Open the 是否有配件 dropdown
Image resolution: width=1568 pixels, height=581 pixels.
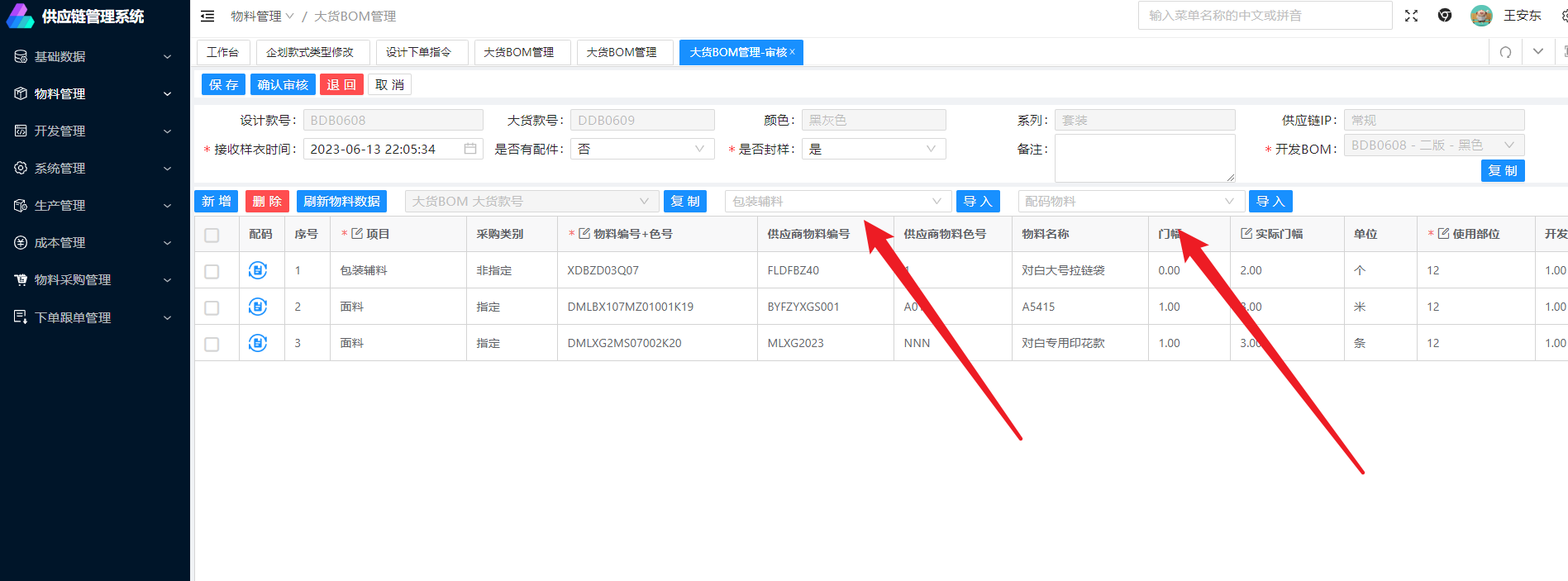(x=641, y=149)
